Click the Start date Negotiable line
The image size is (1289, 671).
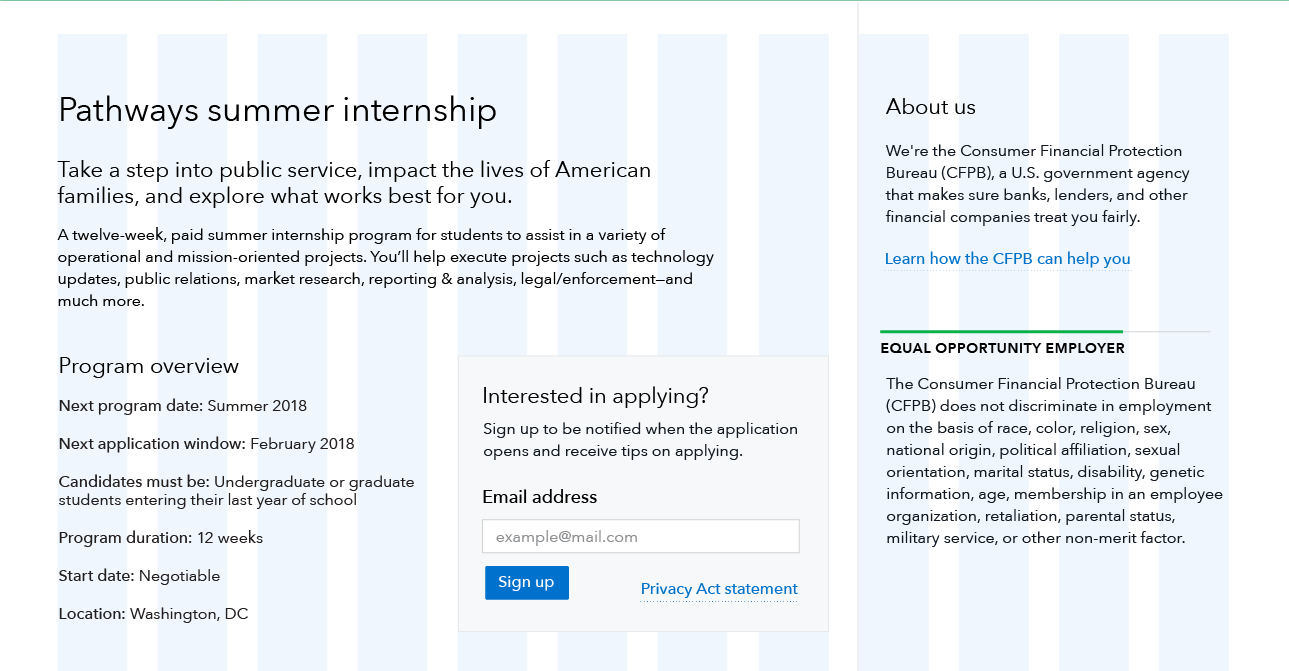(139, 576)
